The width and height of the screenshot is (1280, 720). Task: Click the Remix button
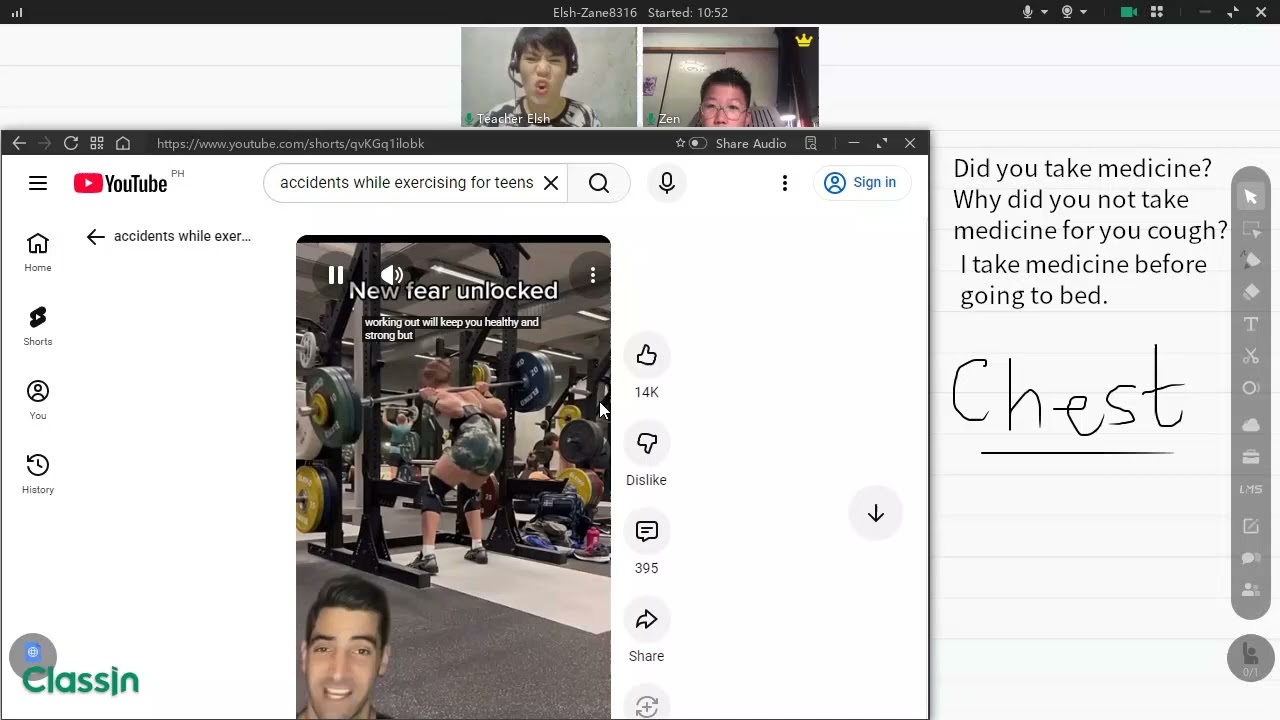tap(647, 705)
